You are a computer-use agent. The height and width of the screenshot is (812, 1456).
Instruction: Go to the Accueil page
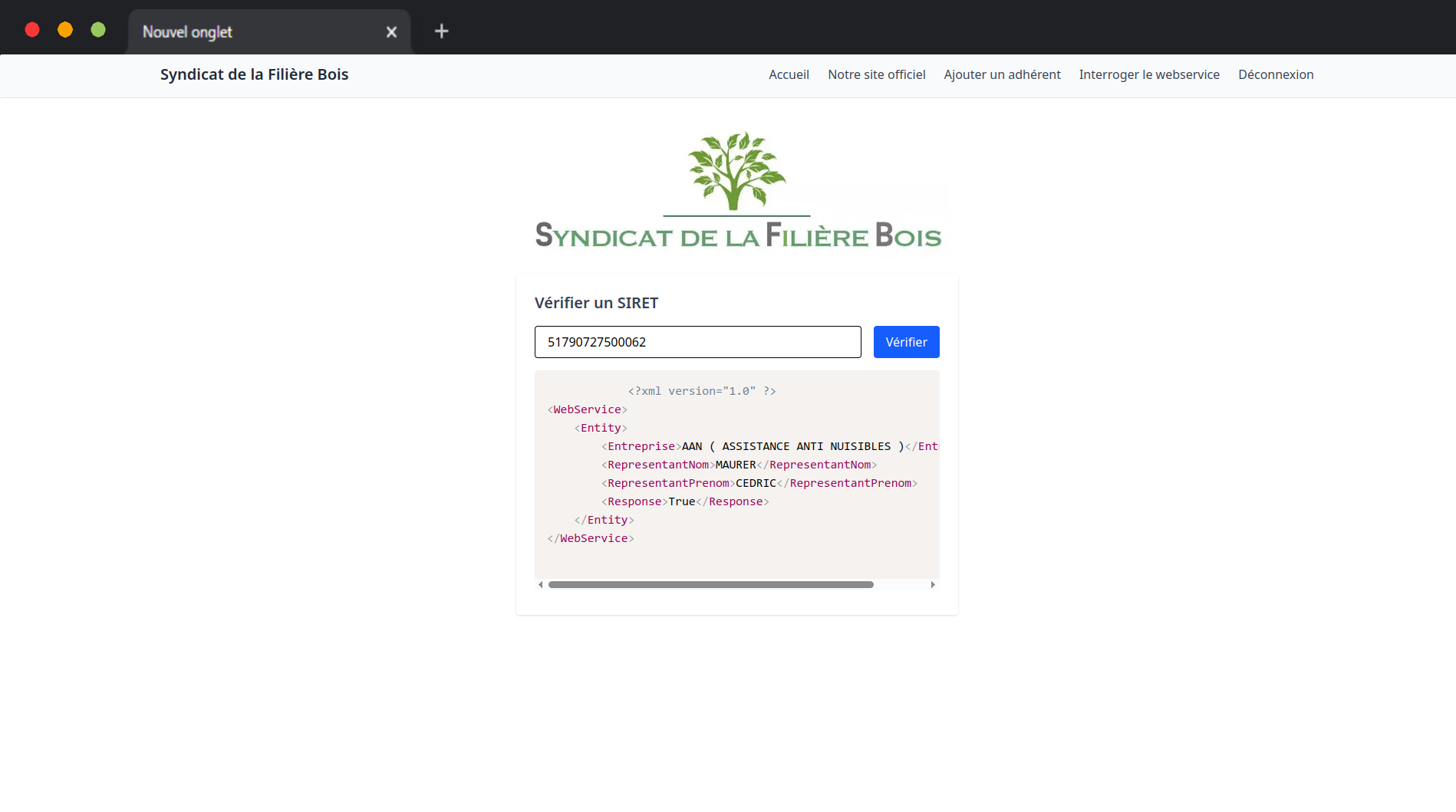789,75
